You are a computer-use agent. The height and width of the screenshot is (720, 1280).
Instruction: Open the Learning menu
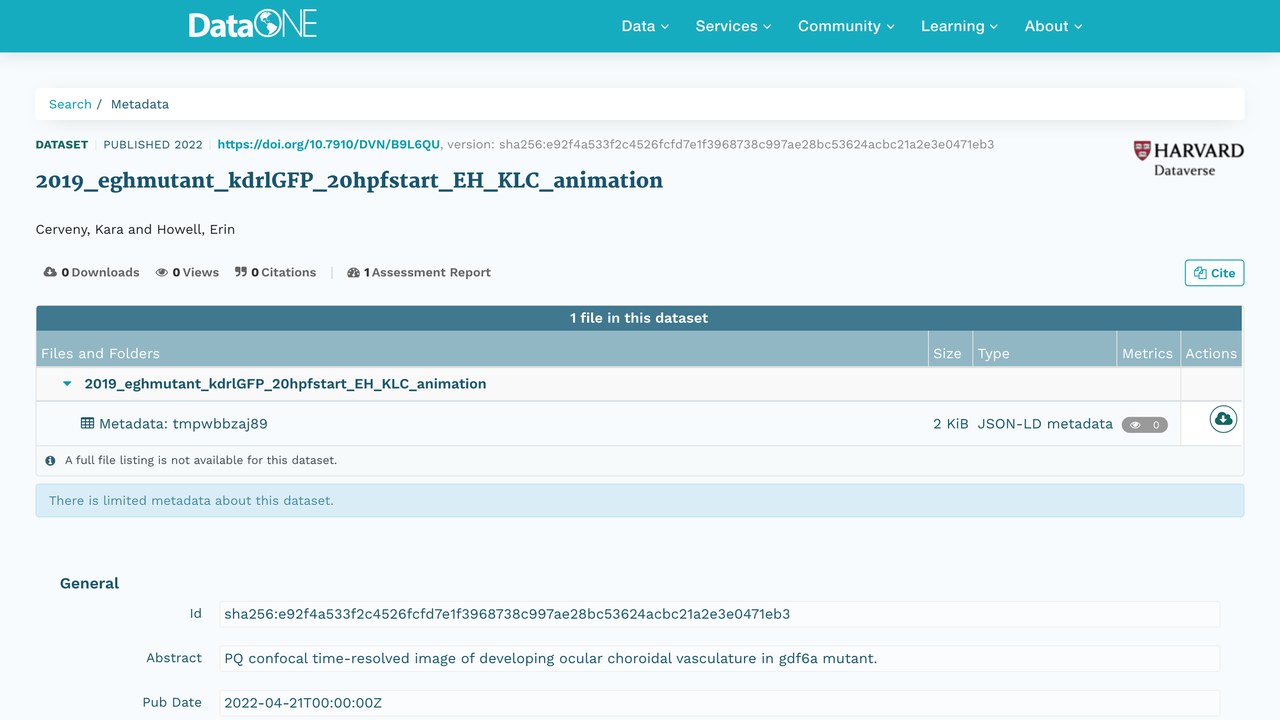pos(959,26)
